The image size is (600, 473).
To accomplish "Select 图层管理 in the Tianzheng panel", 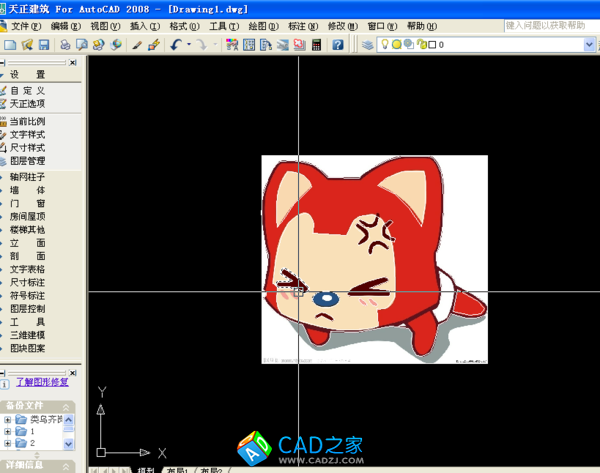I will (x=27, y=160).
